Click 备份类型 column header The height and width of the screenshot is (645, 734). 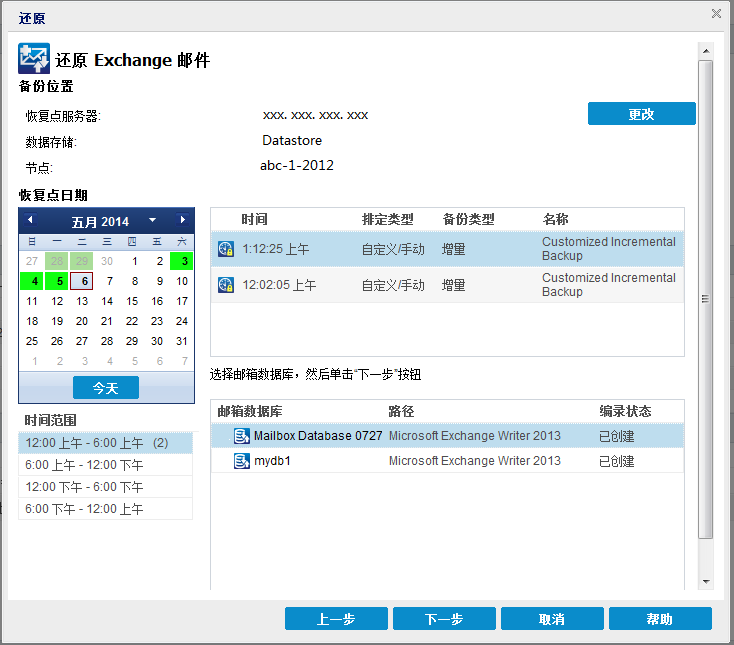click(469, 219)
